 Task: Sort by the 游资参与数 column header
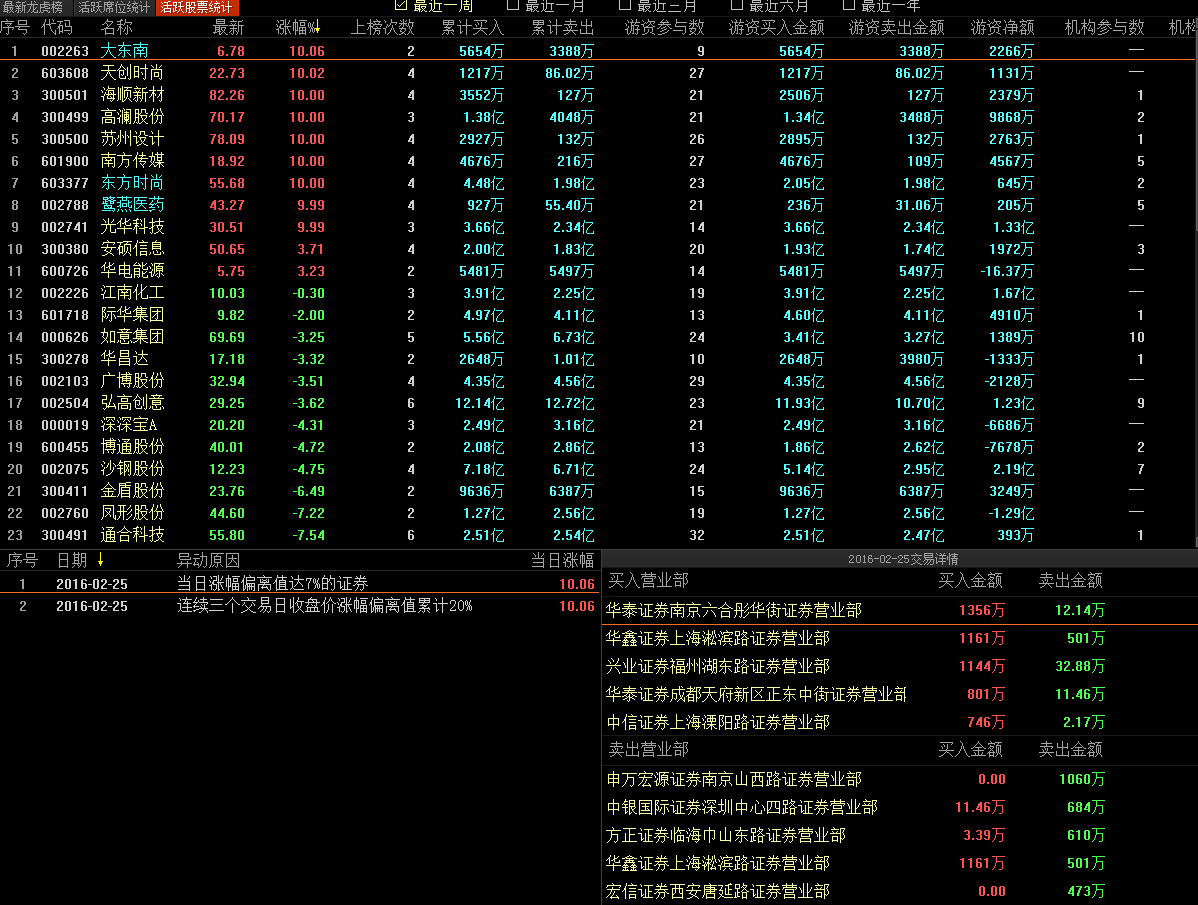pos(665,27)
